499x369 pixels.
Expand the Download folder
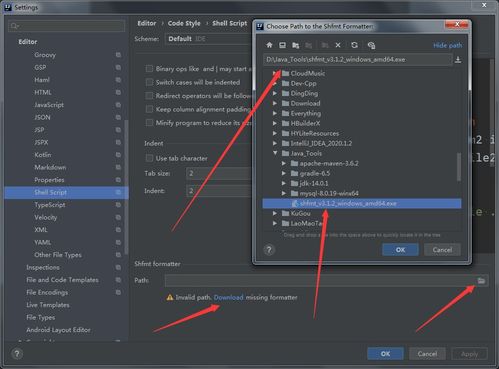click(275, 103)
